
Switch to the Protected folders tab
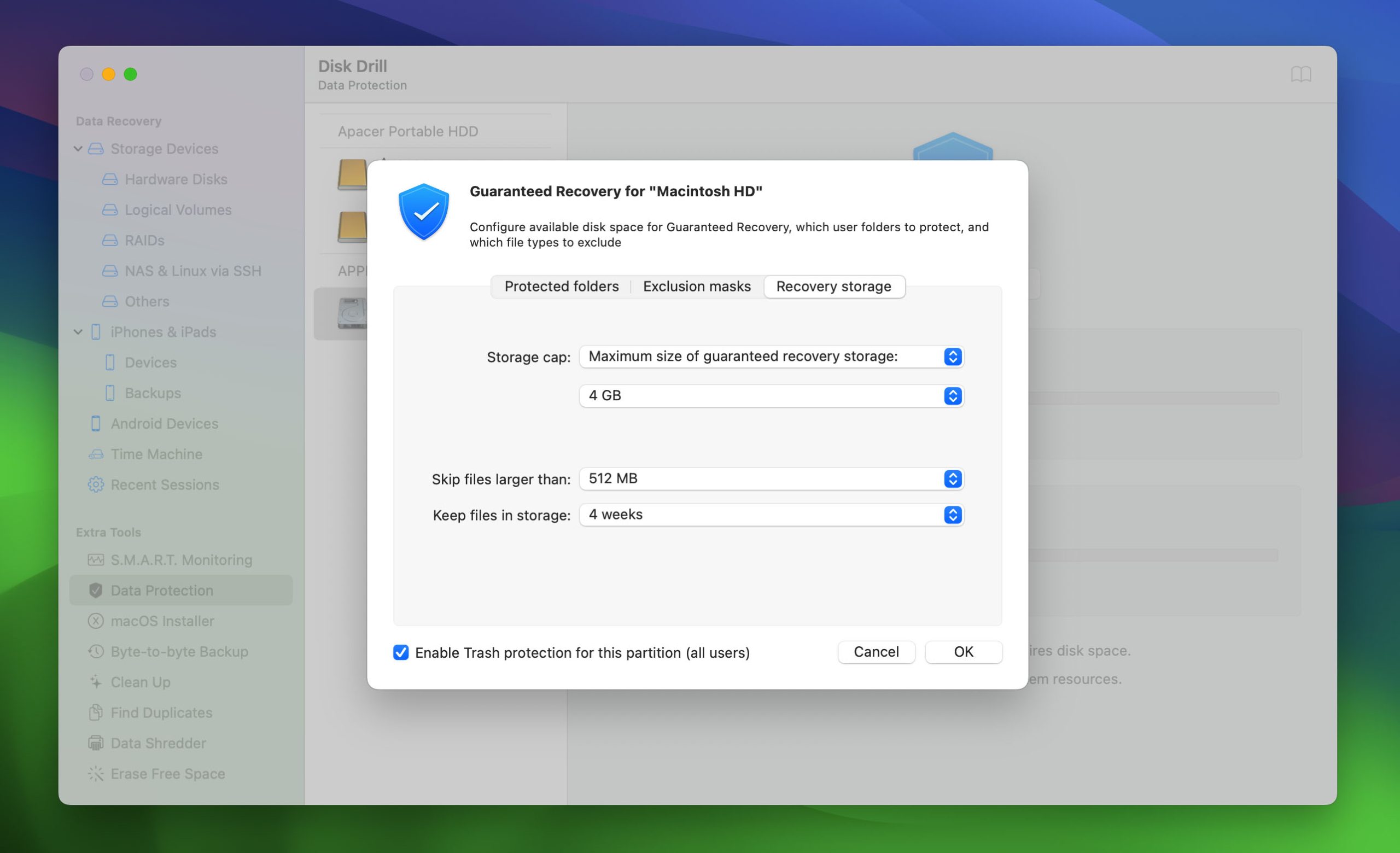(562, 286)
